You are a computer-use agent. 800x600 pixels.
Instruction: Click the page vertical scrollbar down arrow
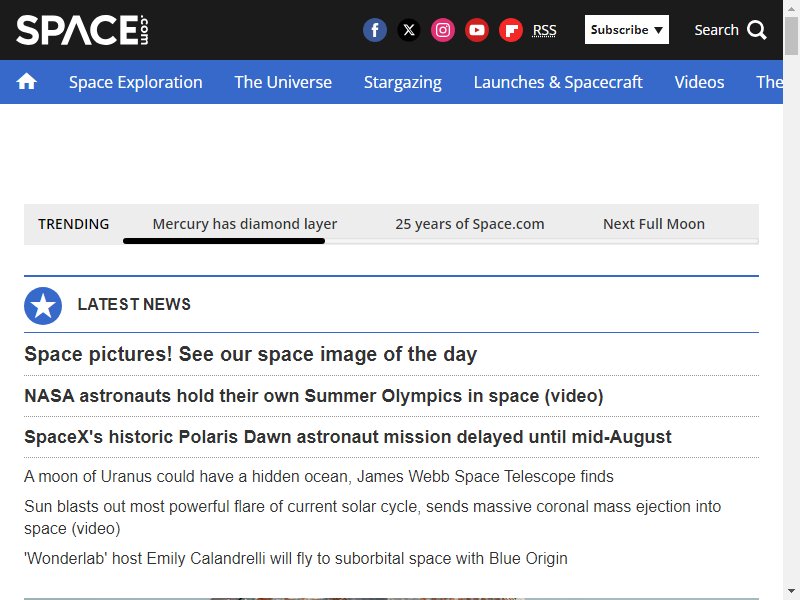point(791,591)
